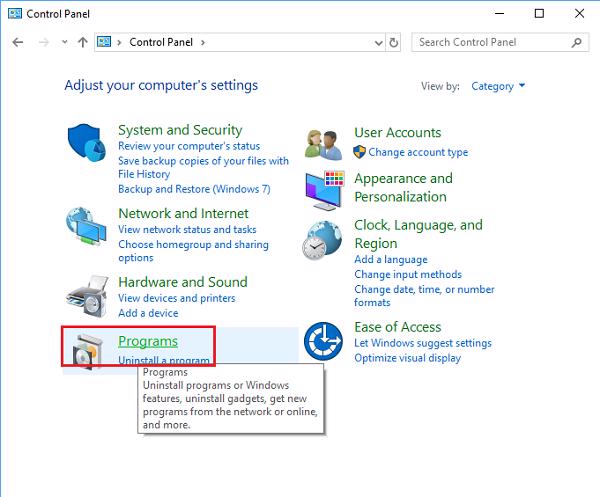The width and height of the screenshot is (600, 497).
Task: Open the Programs disc box icon
Action: pyautogui.click(x=88, y=352)
